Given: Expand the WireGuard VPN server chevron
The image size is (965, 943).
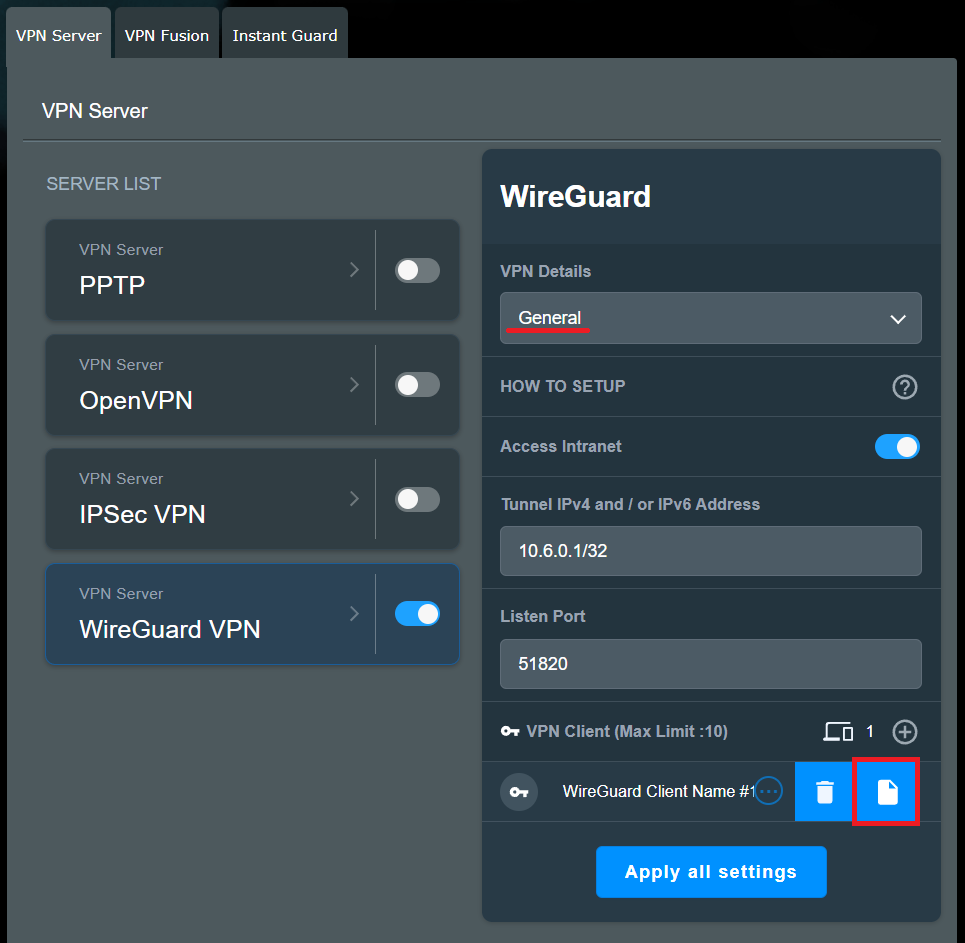Looking at the screenshot, I should 354,613.
